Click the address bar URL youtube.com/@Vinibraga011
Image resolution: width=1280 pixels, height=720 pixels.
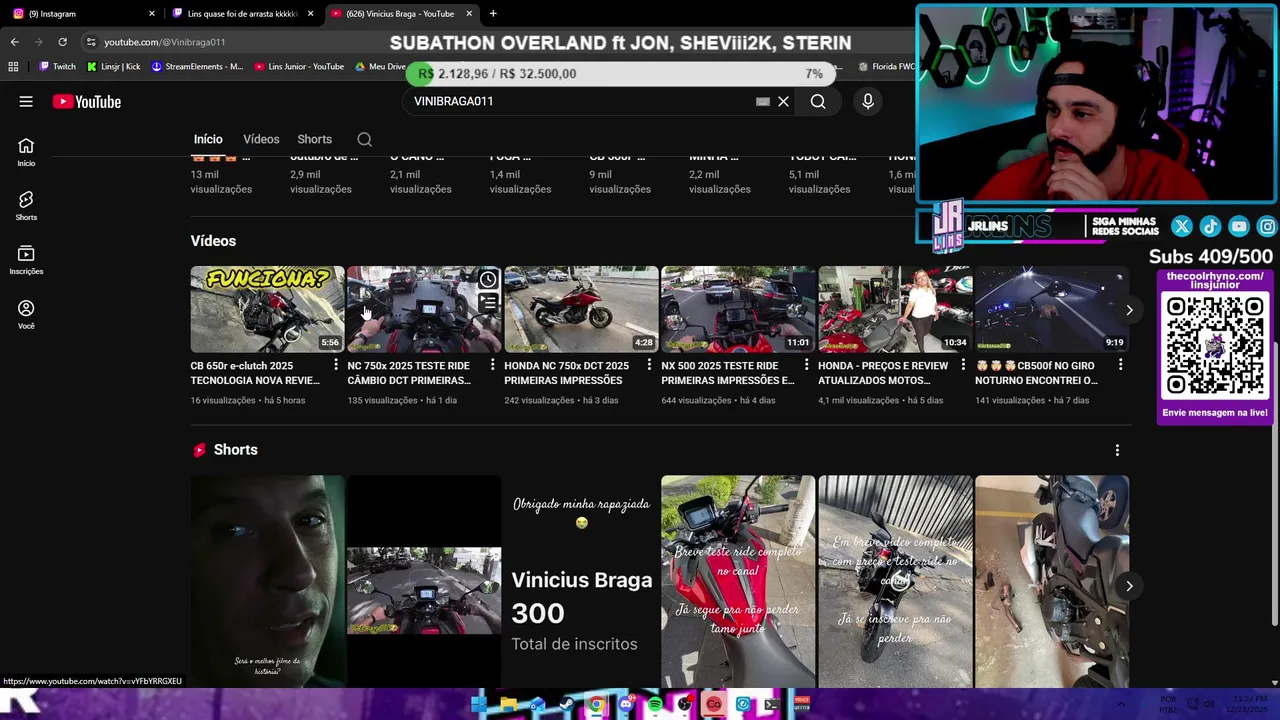[165, 42]
